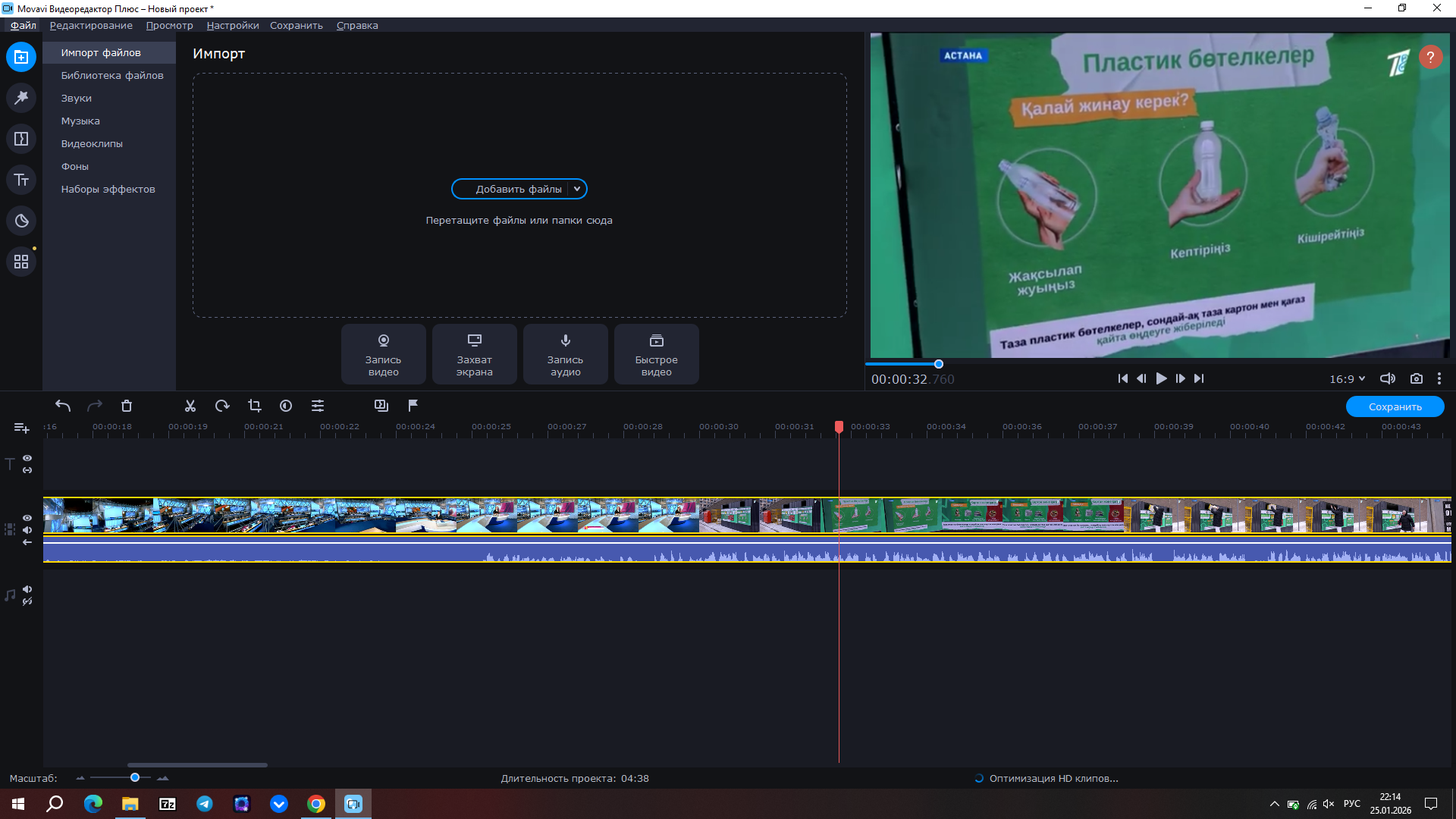
Task: Click the Rotate clip icon
Action: click(222, 406)
